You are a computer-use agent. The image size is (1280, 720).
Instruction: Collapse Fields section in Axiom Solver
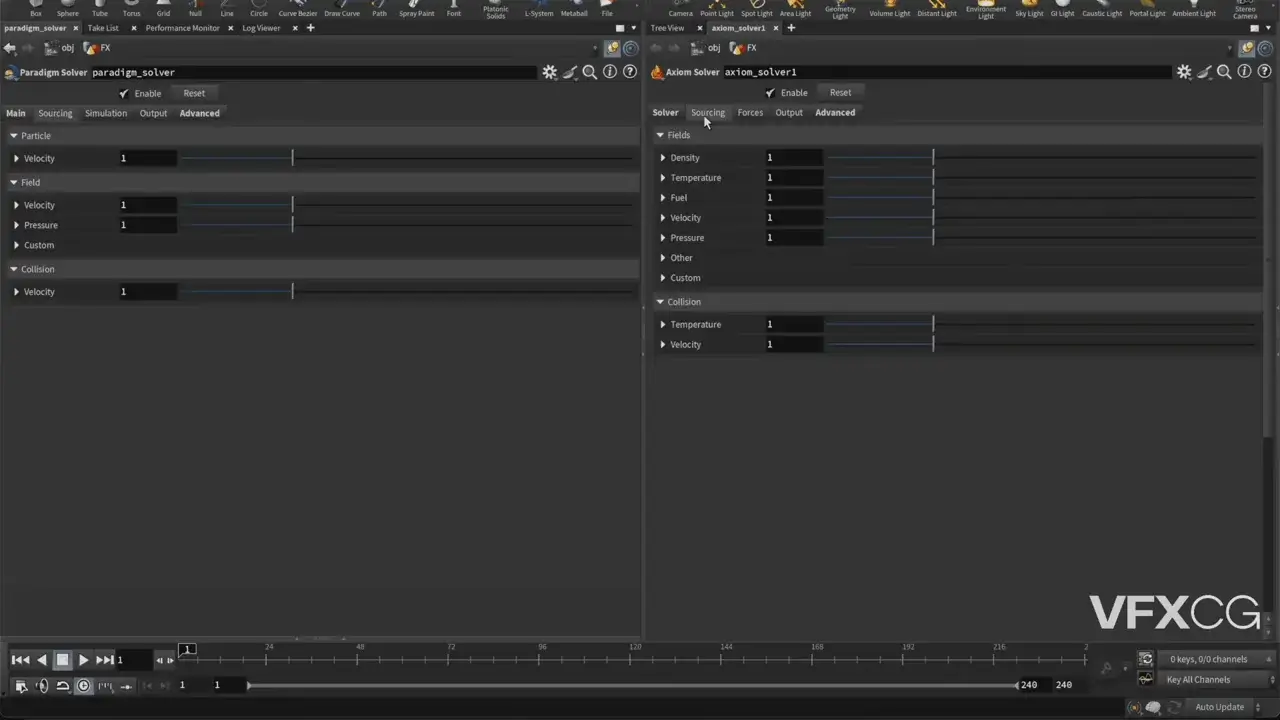[x=660, y=135]
